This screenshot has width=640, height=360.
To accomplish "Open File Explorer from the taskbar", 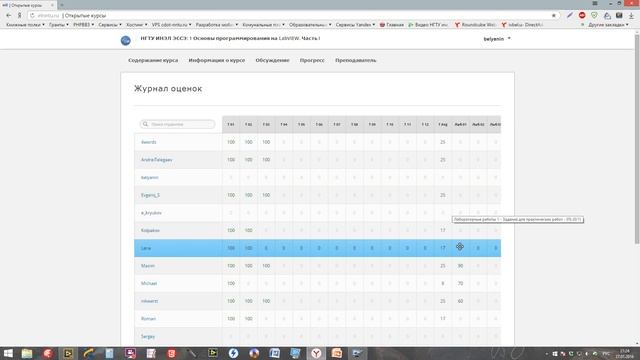I will coord(27,353).
